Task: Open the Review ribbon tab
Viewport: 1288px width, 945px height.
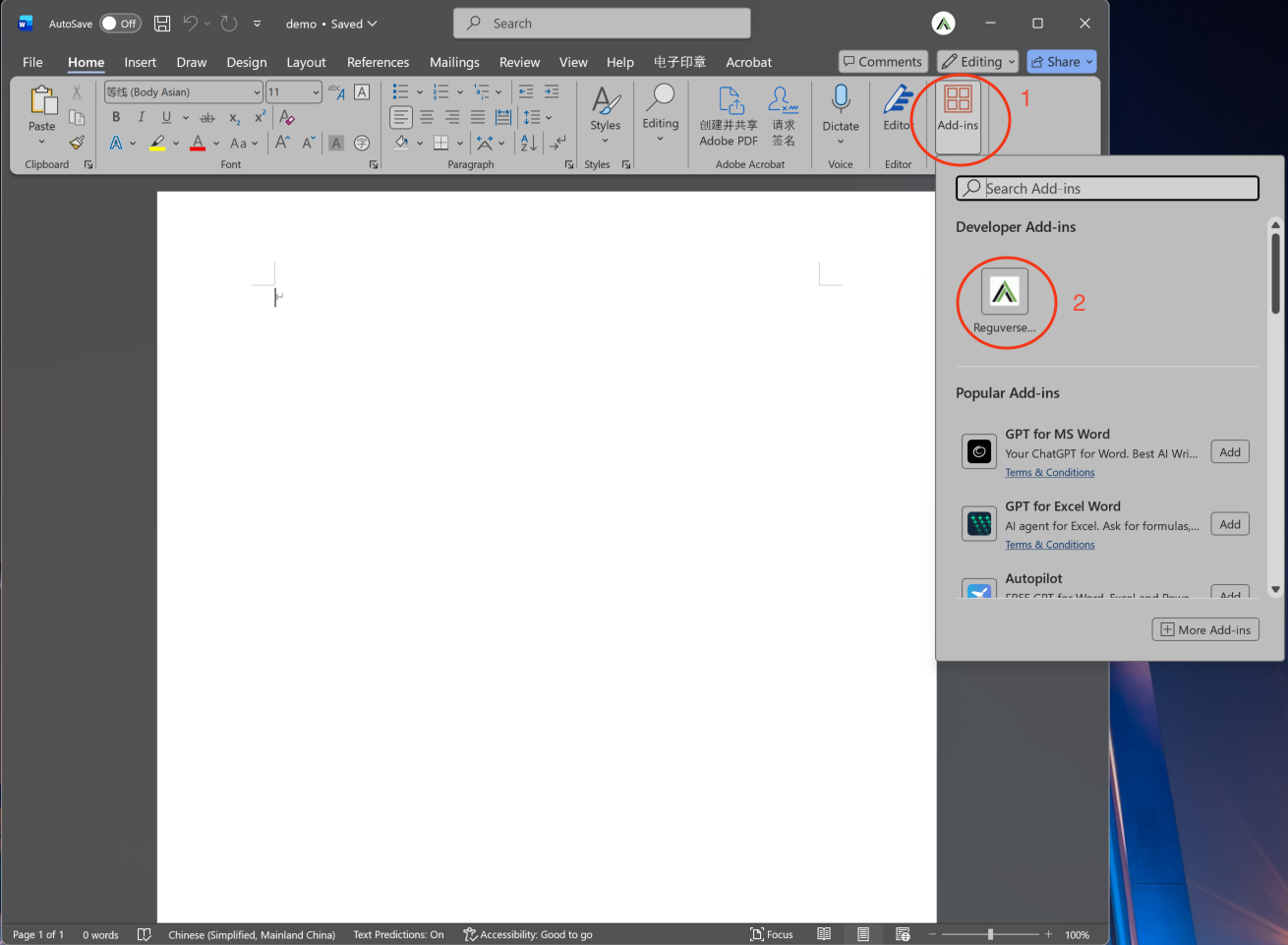Action: click(x=519, y=62)
